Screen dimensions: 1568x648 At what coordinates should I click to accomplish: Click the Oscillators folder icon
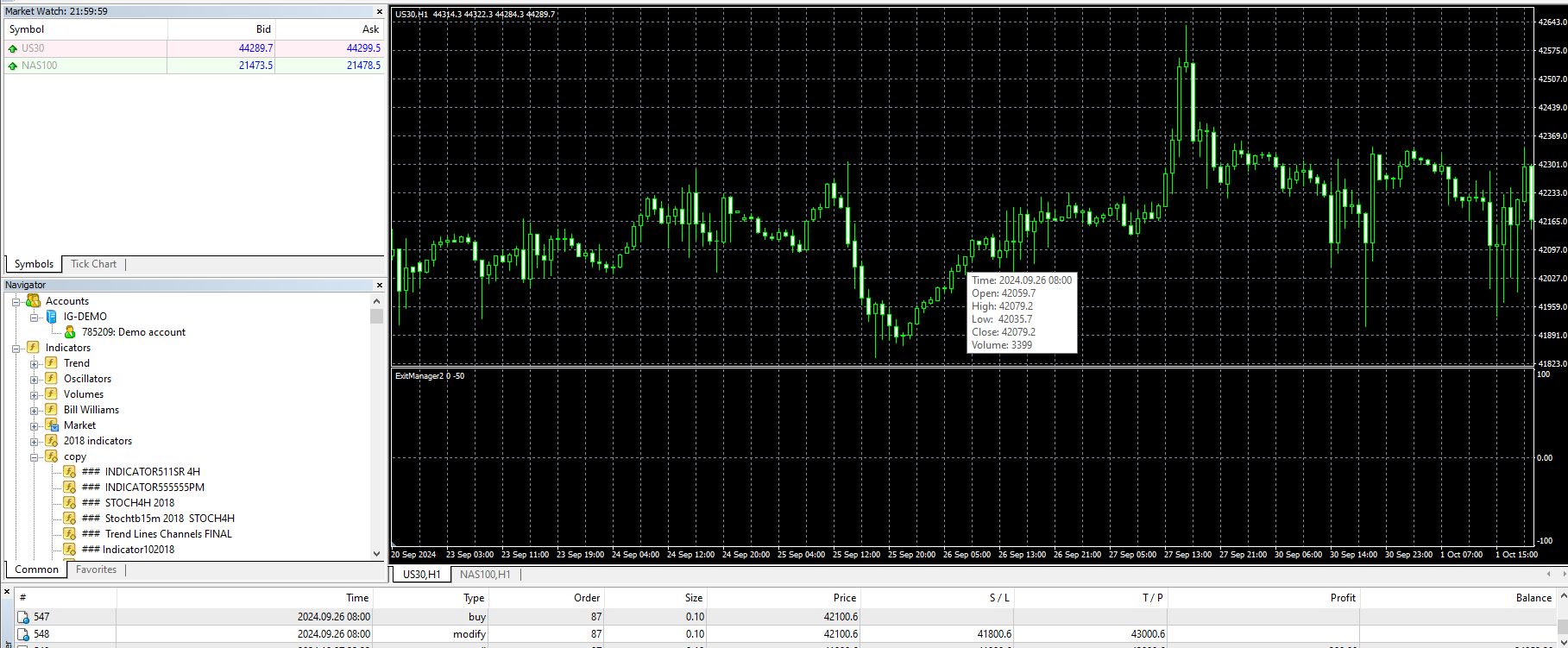click(51, 379)
